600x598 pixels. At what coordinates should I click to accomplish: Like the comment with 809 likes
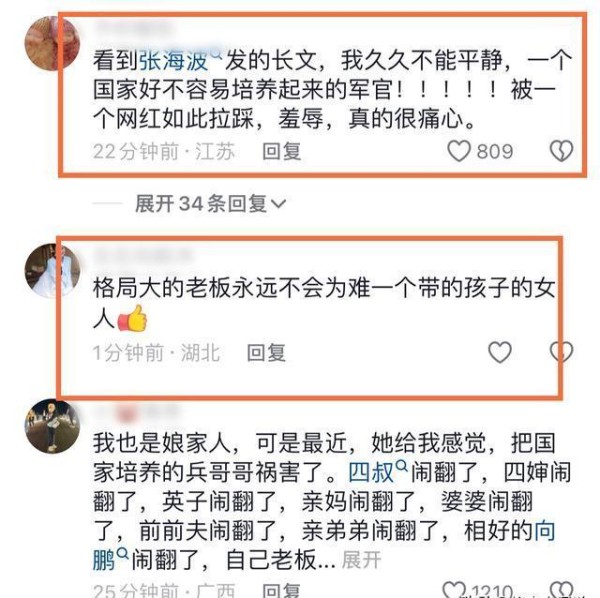pos(459,151)
